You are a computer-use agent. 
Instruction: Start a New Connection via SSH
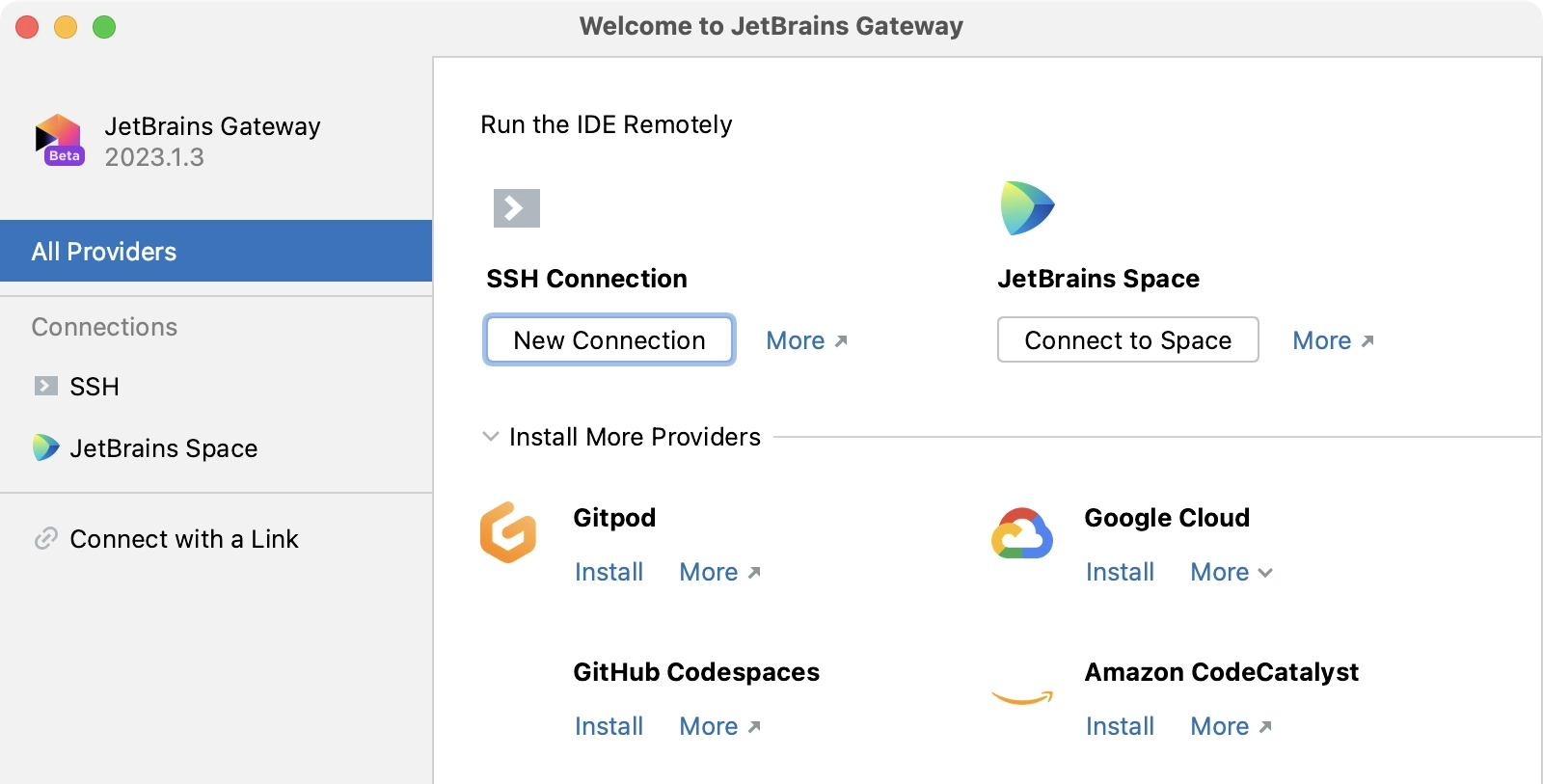(x=609, y=339)
